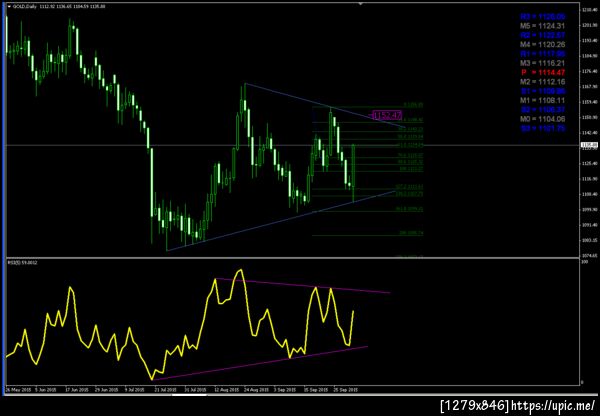Click the purple 1152.47 price label
Screen dimensions: 600x416
click(x=387, y=115)
